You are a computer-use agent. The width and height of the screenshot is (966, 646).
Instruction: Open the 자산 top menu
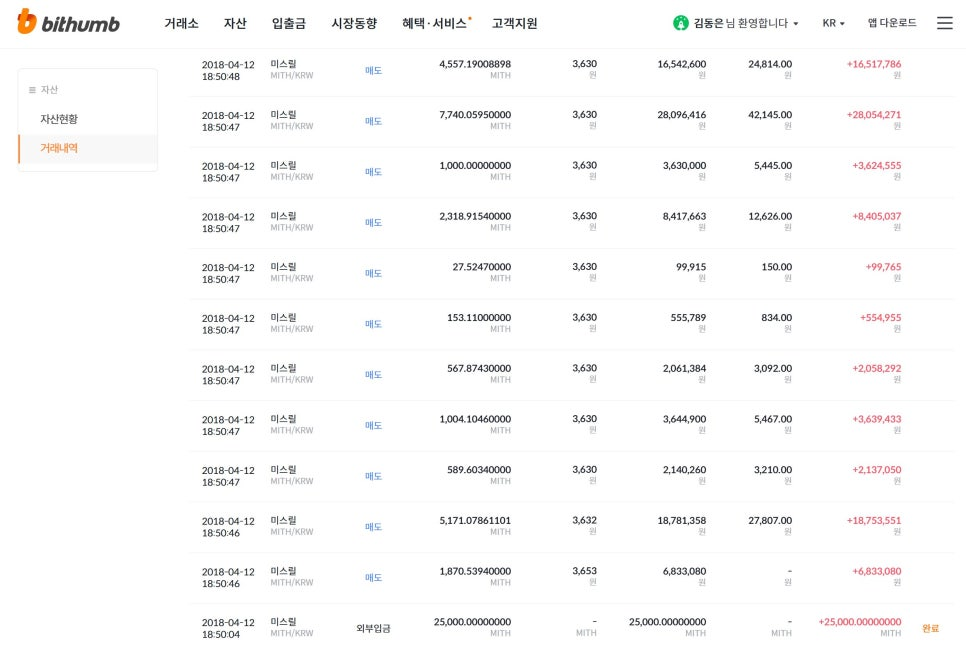[235, 23]
